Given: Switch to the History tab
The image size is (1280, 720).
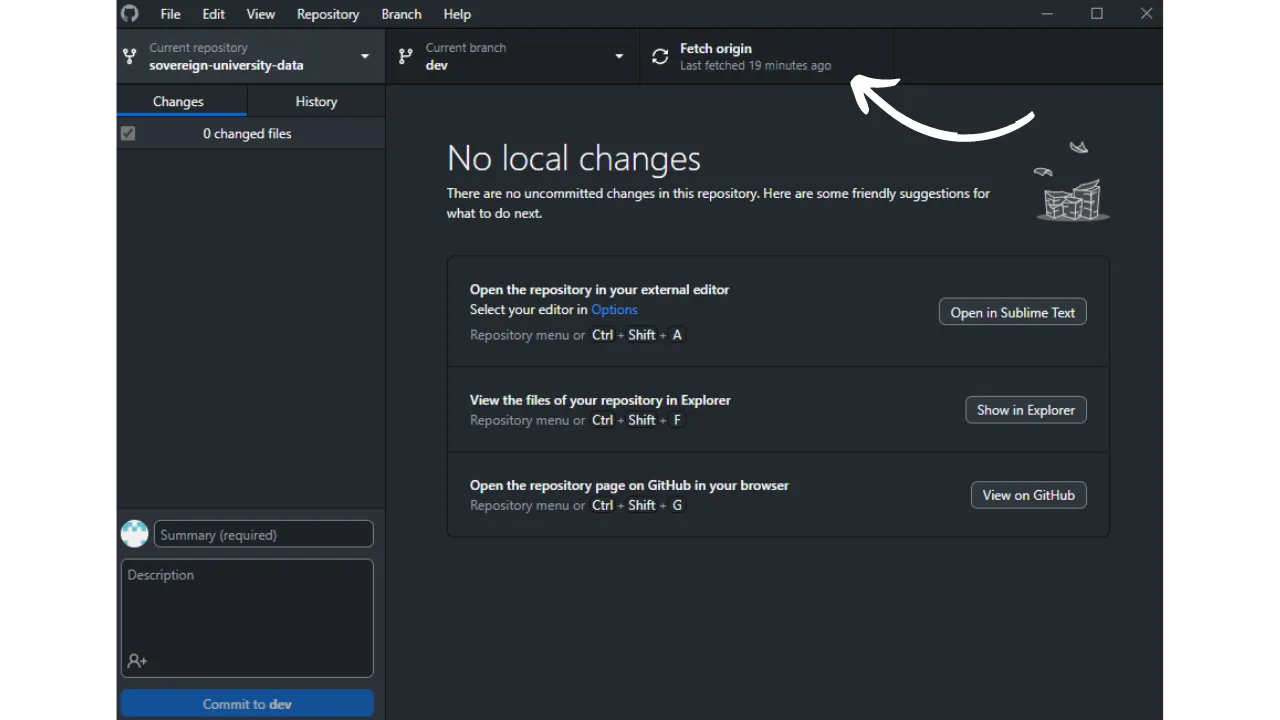Looking at the screenshot, I should point(316,102).
